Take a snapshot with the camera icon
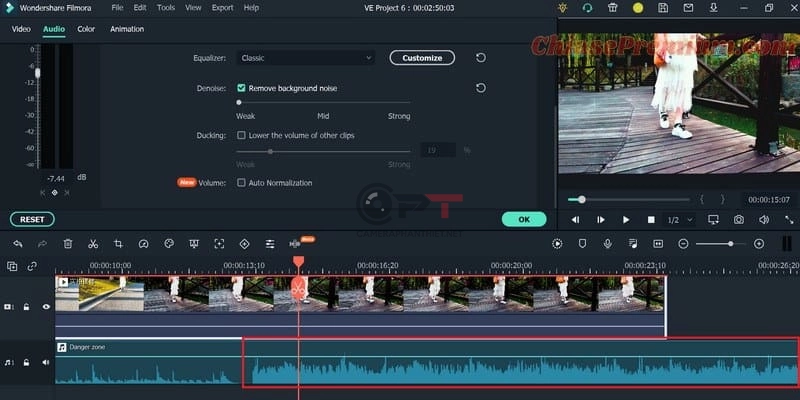Viewport: 800px width, 400px height. point(738,219)
